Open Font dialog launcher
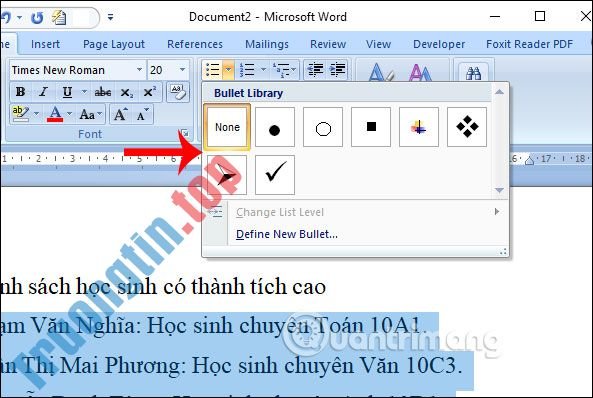This screenshot has width=593, height=398. click(185, 133)
